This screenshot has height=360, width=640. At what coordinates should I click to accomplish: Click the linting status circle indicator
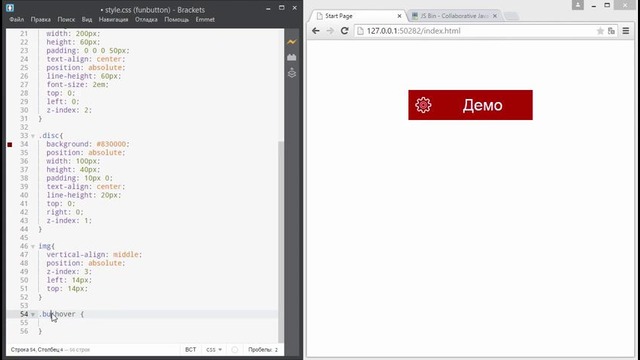pyautogui.click(x=235, y=350)
